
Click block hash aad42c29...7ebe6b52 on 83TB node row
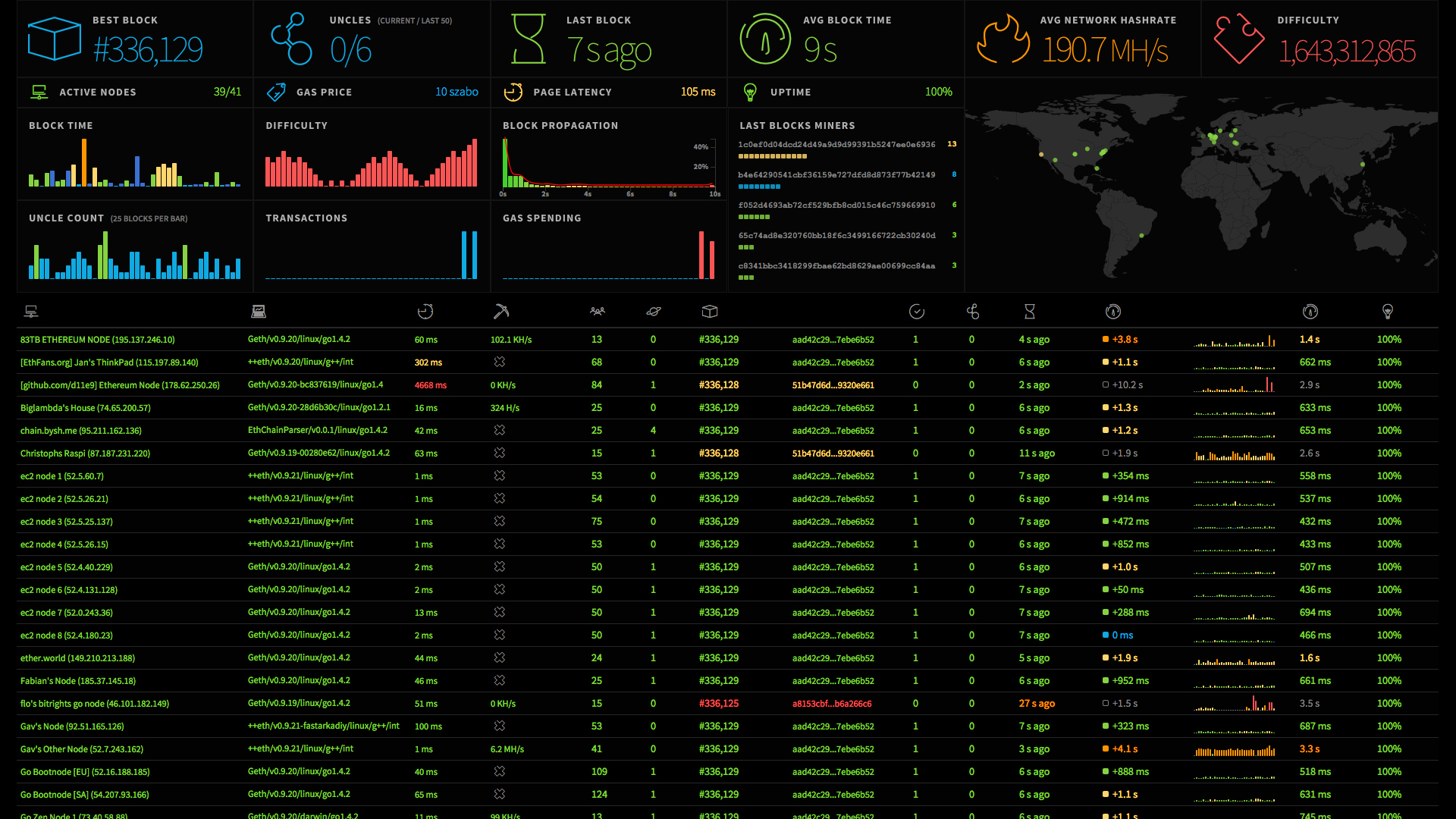click(x=835, y=340)
